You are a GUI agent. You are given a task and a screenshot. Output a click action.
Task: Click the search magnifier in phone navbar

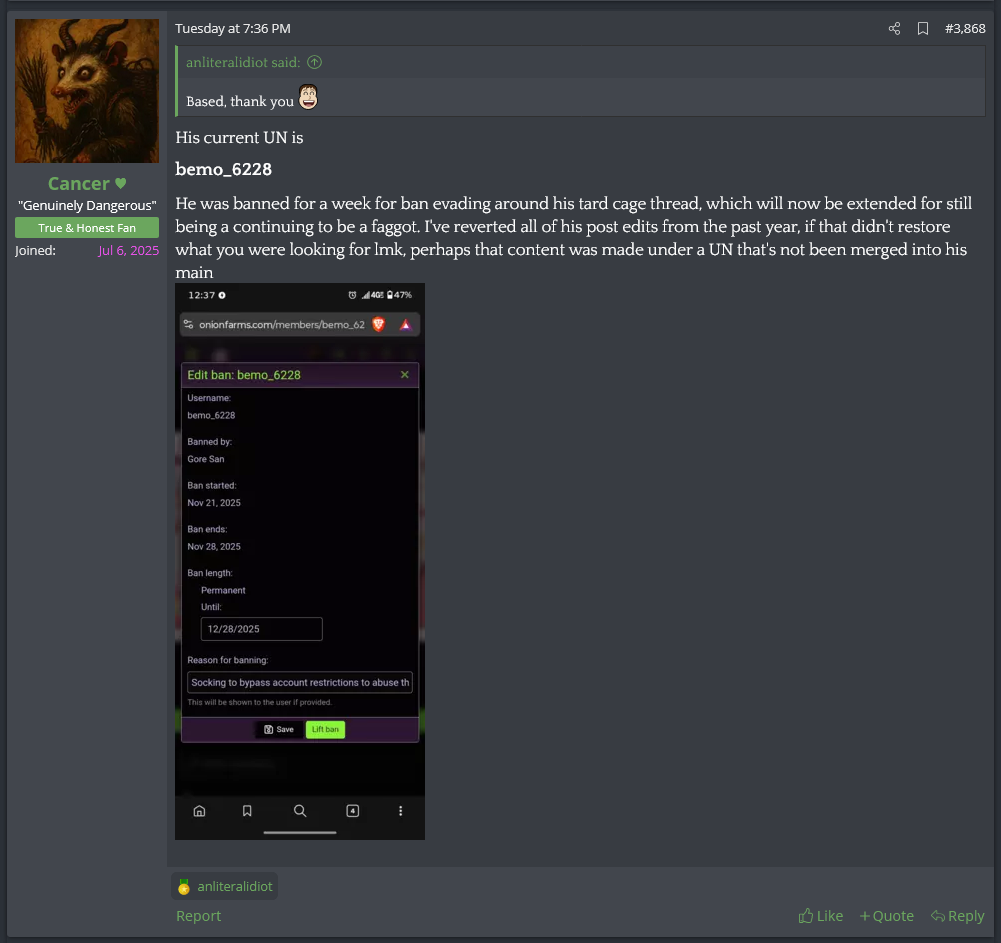coord(300,811)
